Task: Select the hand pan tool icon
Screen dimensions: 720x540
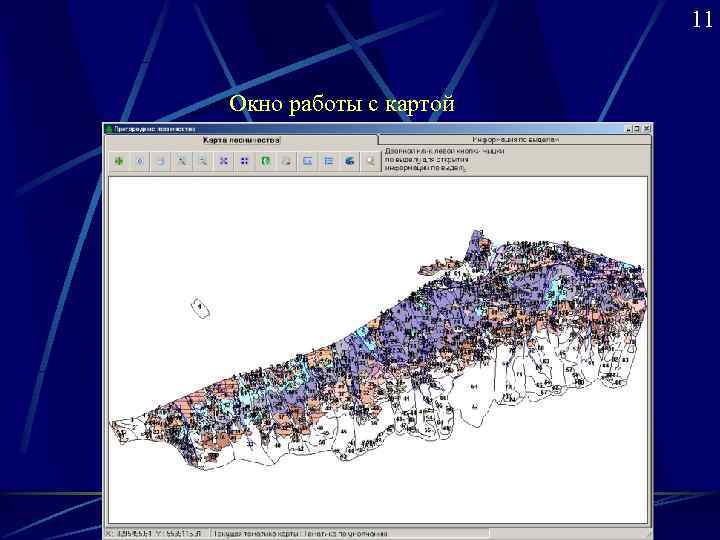Action: (x=161, y=161)
